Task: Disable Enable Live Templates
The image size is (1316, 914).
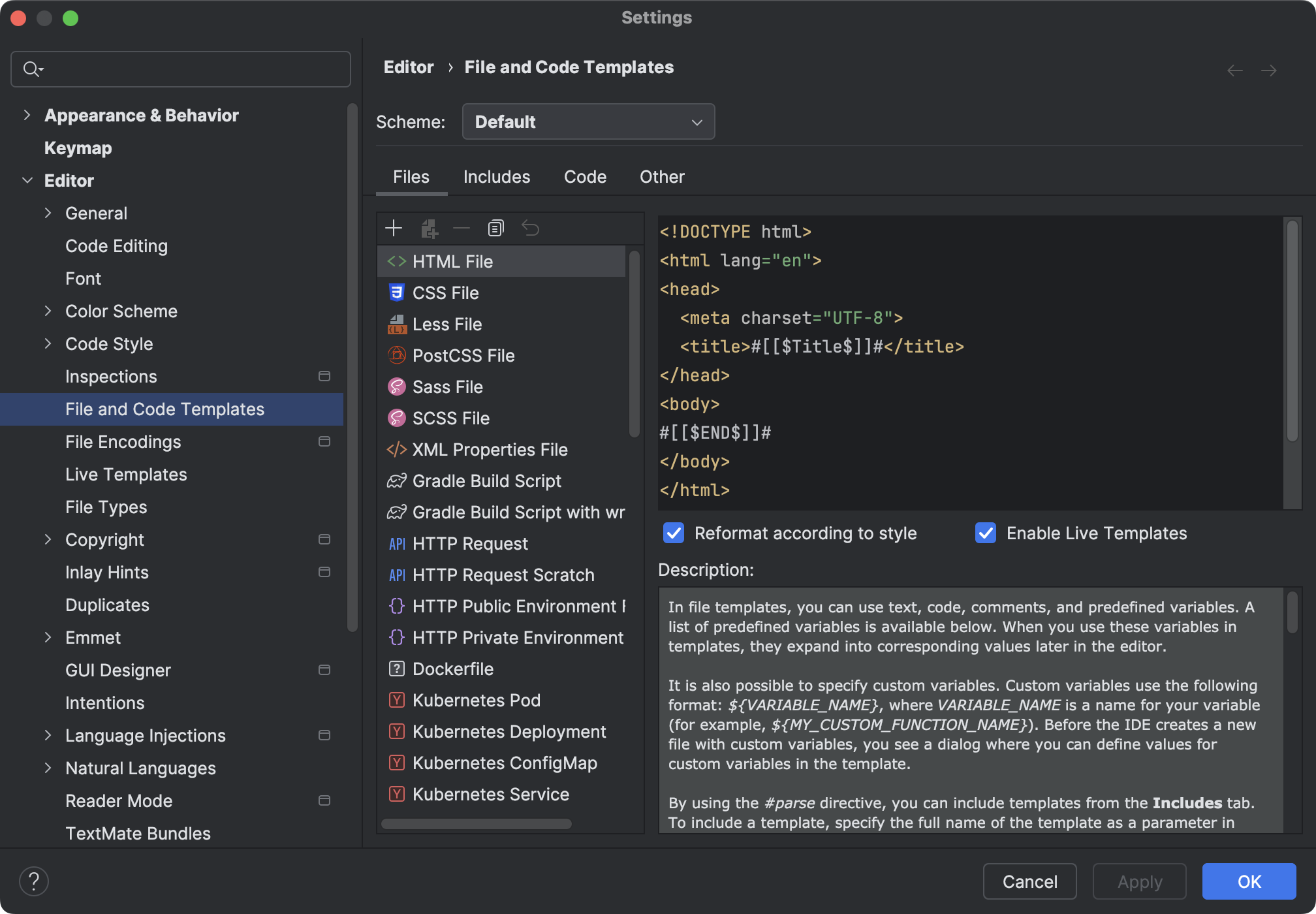Action: coord(986,533)
